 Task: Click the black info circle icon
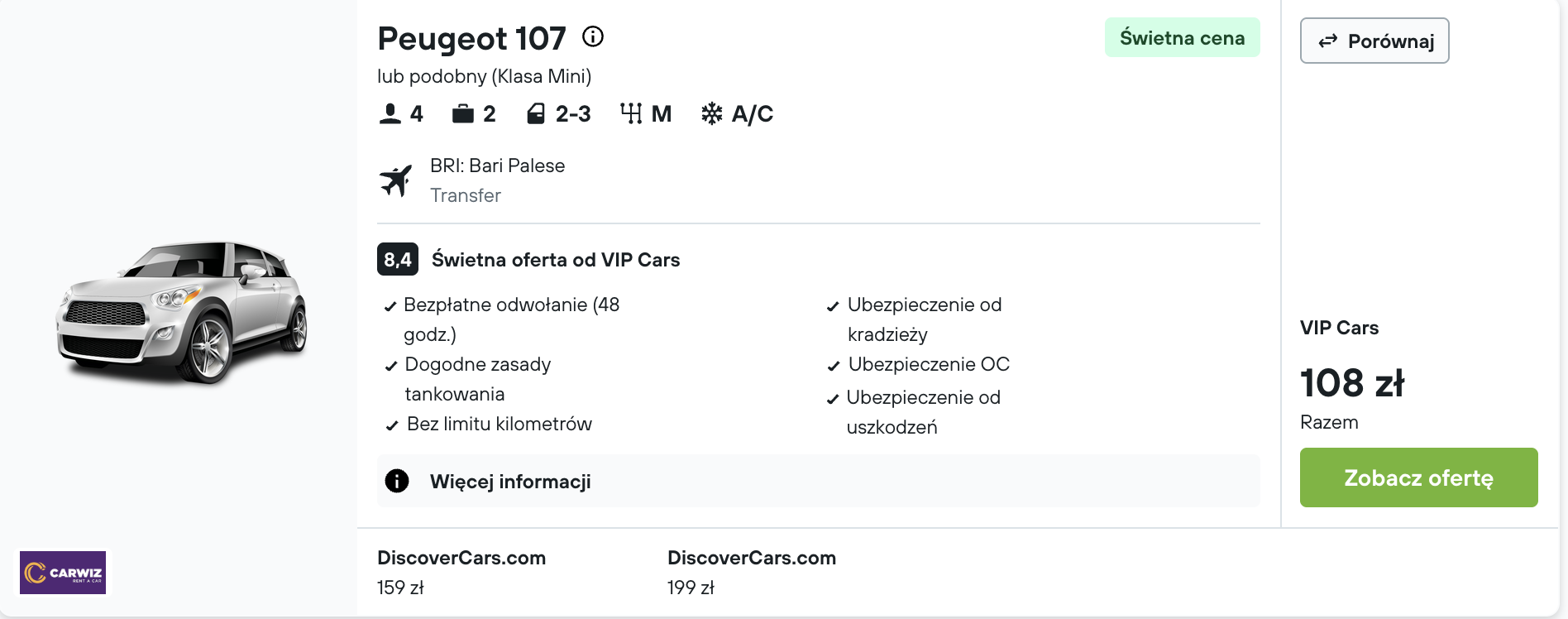pyautogui.click(x=397, y=481)
